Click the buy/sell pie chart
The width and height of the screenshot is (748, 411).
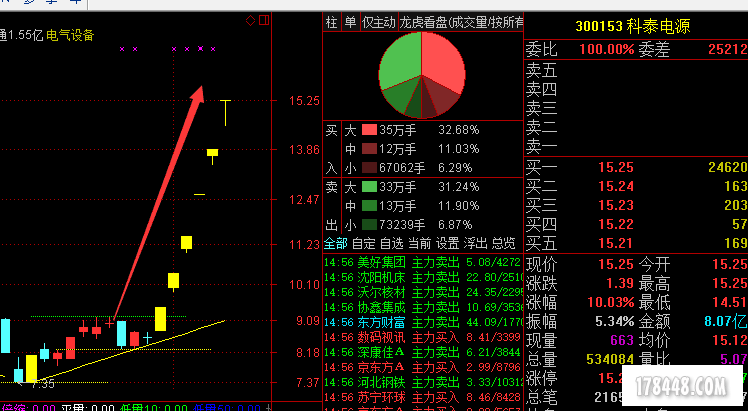click(421, 76)
